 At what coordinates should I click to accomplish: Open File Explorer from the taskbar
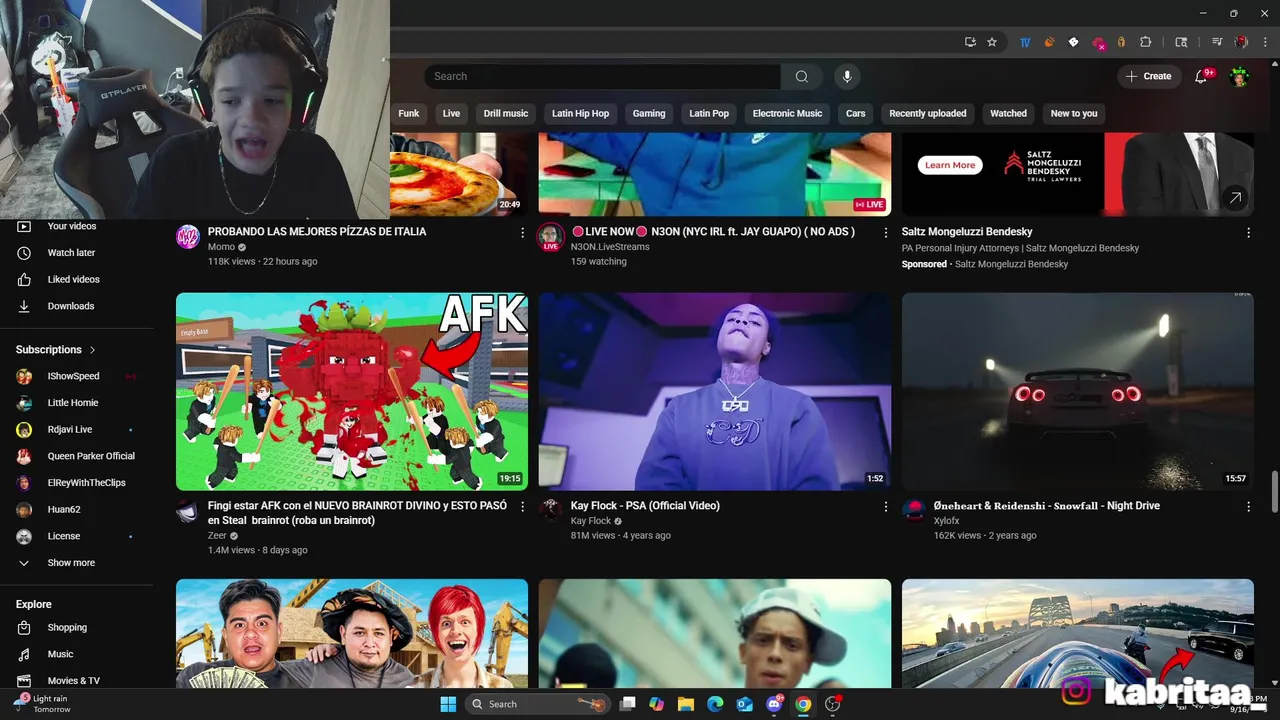[686, 704]
